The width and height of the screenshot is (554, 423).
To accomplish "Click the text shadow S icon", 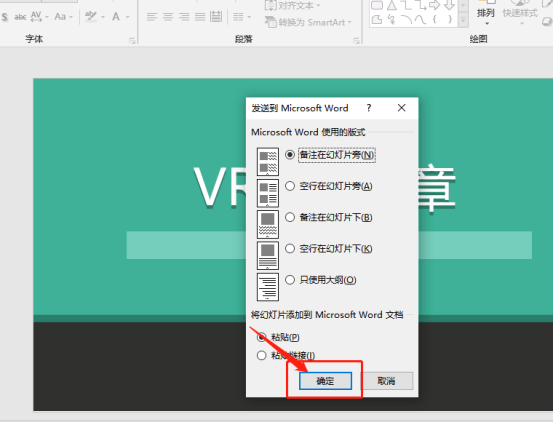I will [x=5, y=17].
